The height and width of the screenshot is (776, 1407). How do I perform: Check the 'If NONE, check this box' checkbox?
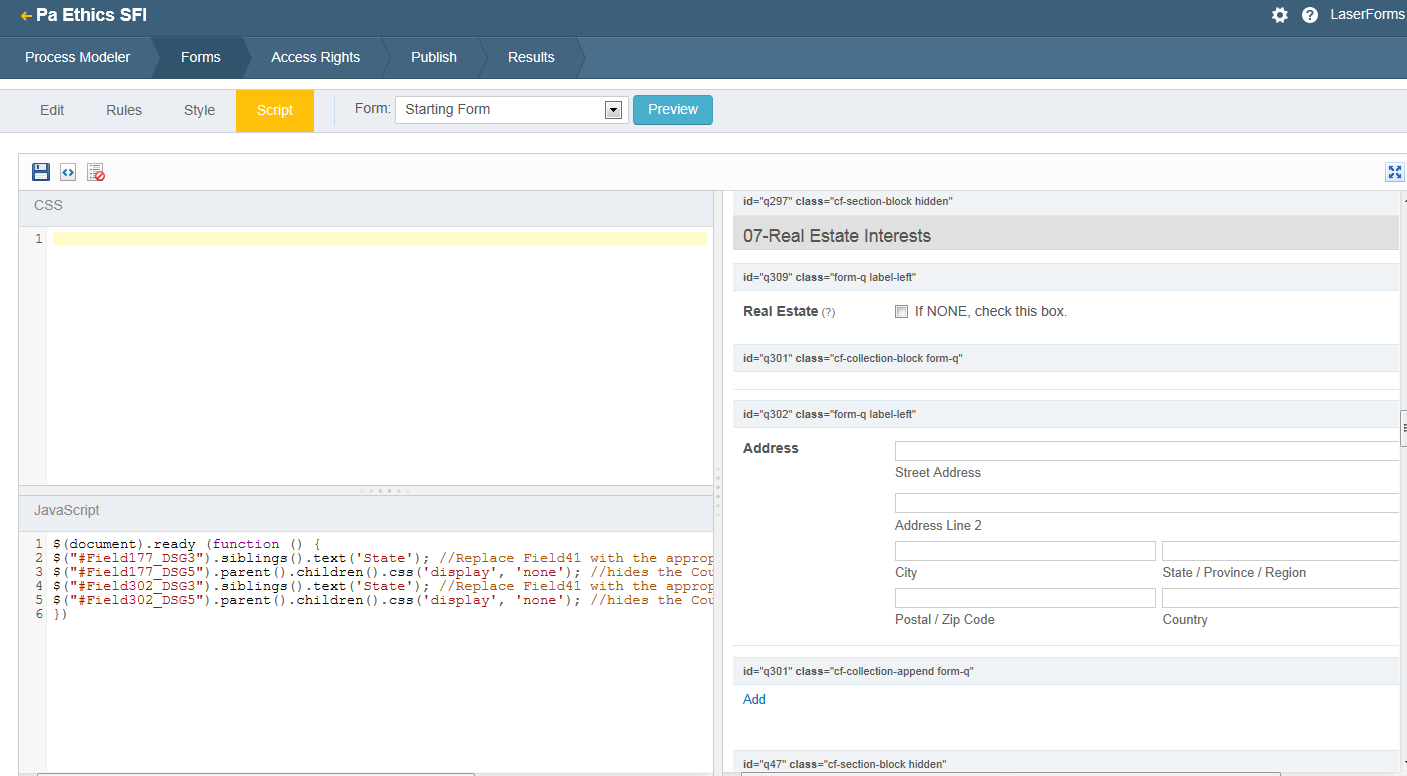pos(902,311)
